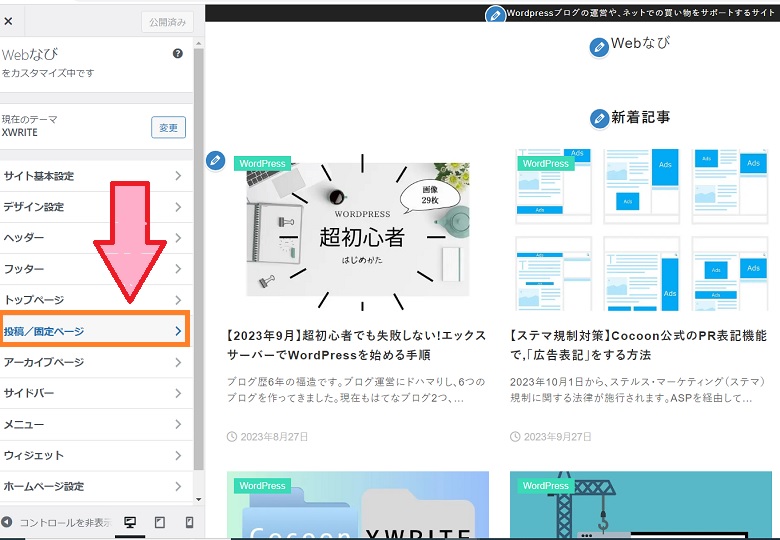Click the 変更 theme change button

[x=168, y=128]
